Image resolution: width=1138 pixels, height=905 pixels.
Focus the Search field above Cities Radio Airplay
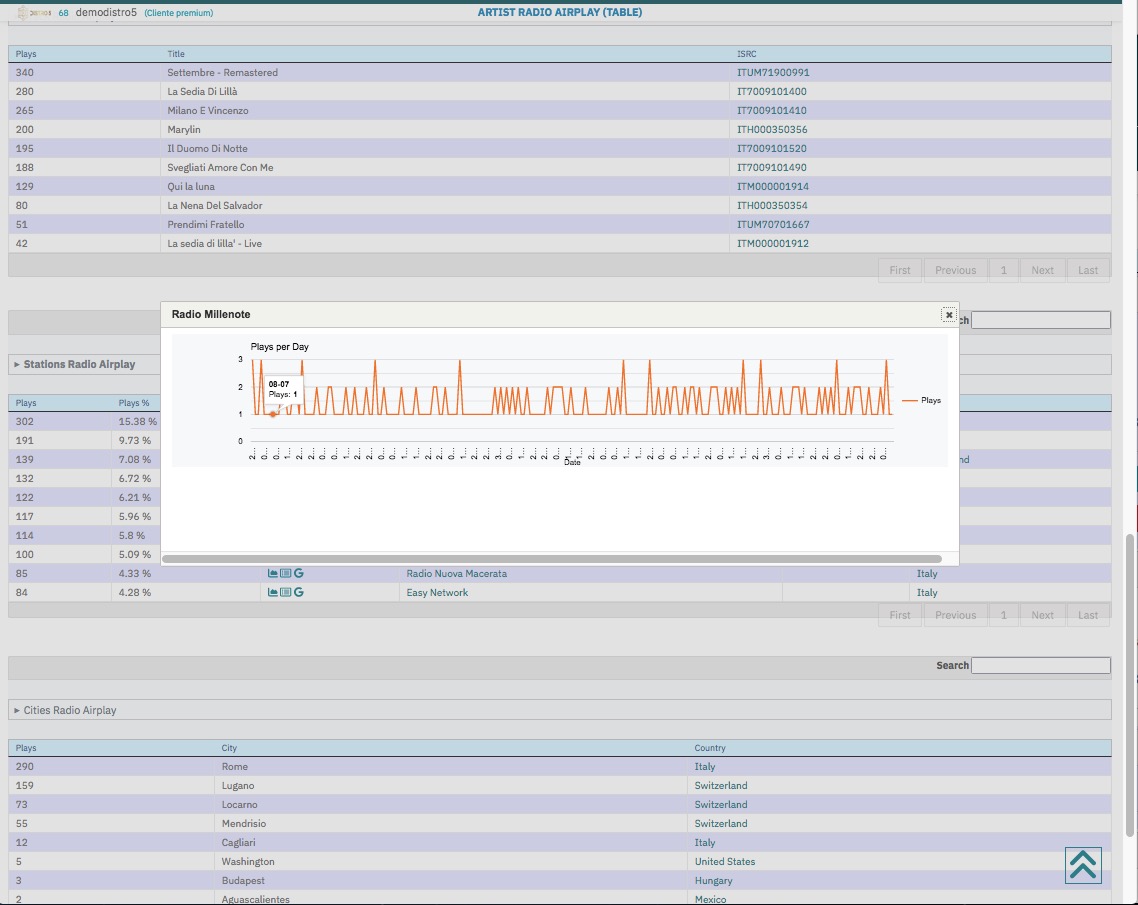(1041, 666)
